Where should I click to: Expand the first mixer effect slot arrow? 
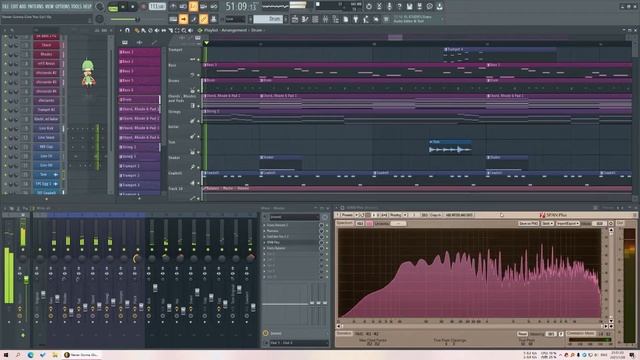[264, 225]
